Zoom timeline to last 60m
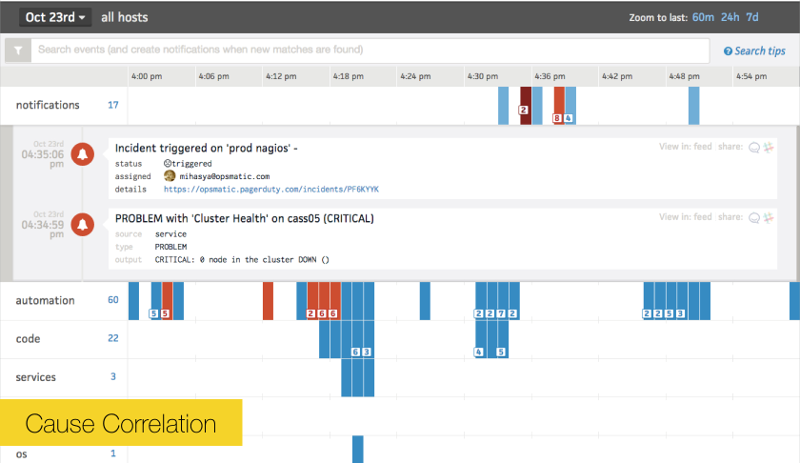The width and height of the screenshot is (800, 463). coord(704,17)
